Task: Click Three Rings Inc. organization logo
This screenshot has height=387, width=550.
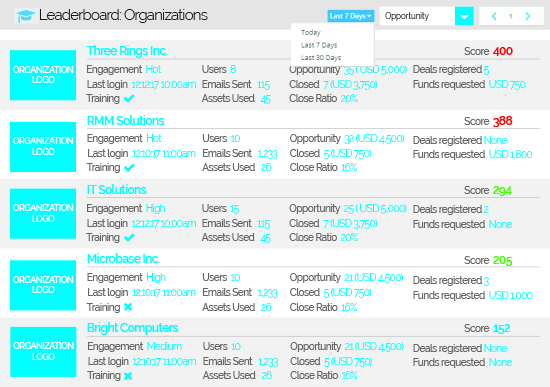Action: tap(43, 75)
